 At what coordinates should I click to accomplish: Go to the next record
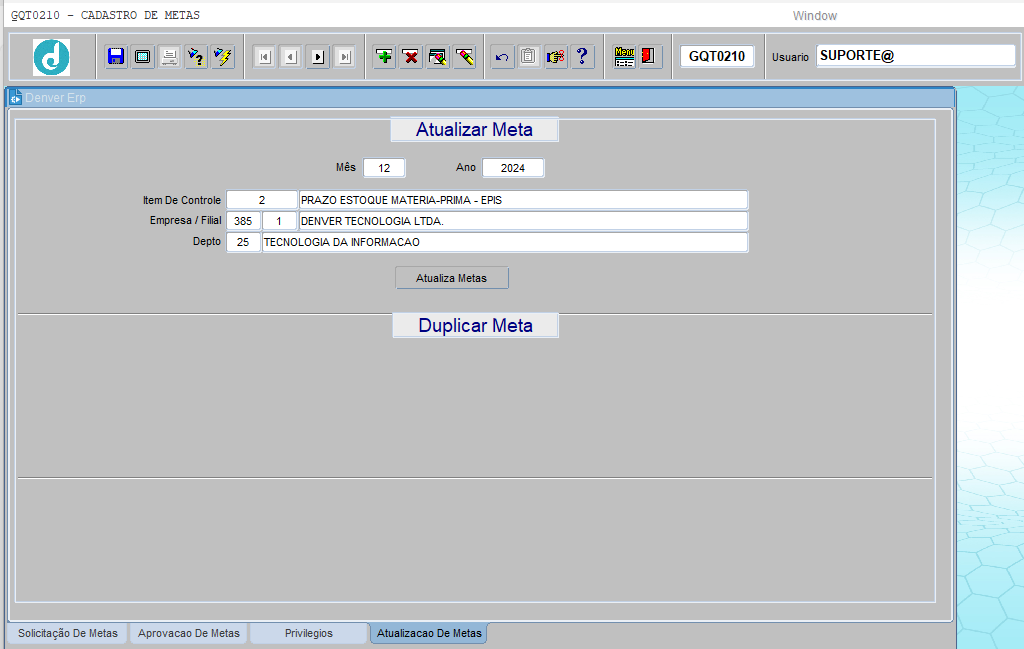[x=317, y=57]
